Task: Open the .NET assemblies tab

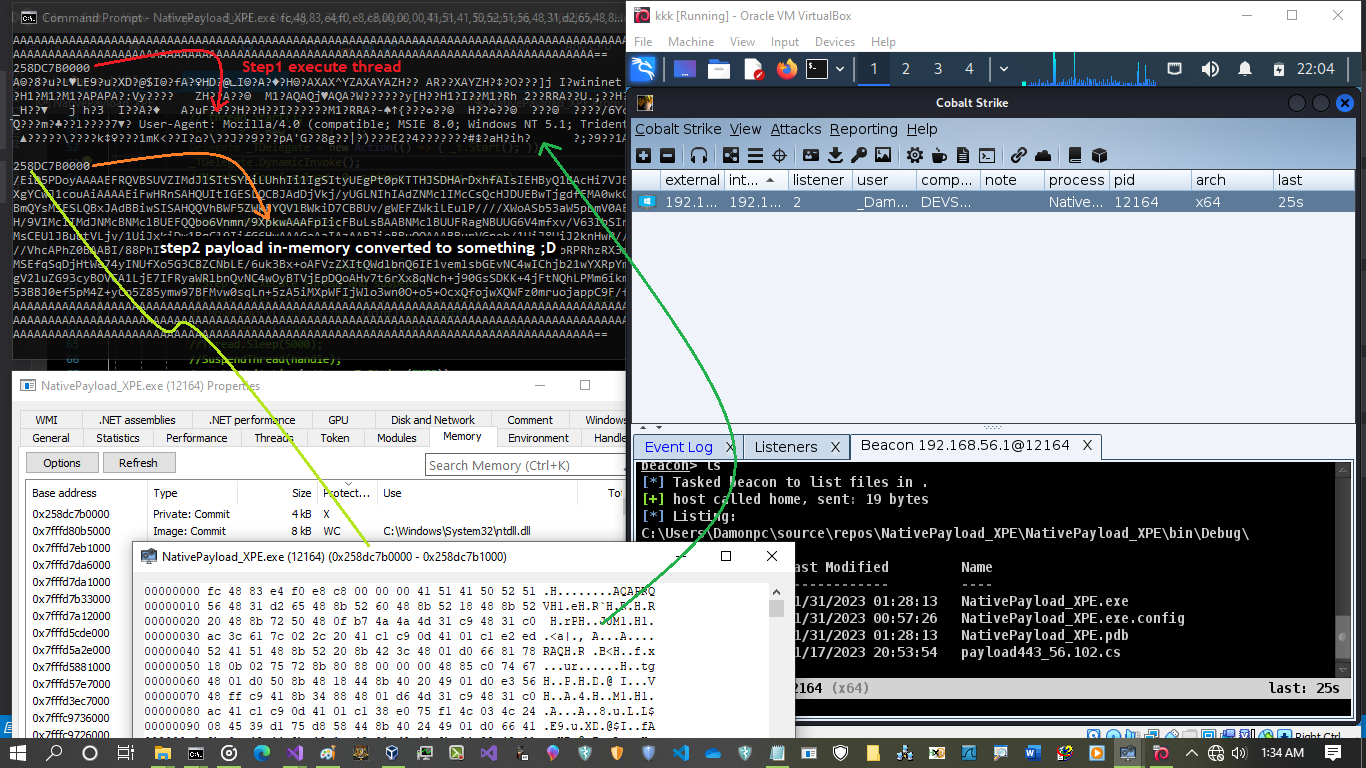Action: coord(138,420)
